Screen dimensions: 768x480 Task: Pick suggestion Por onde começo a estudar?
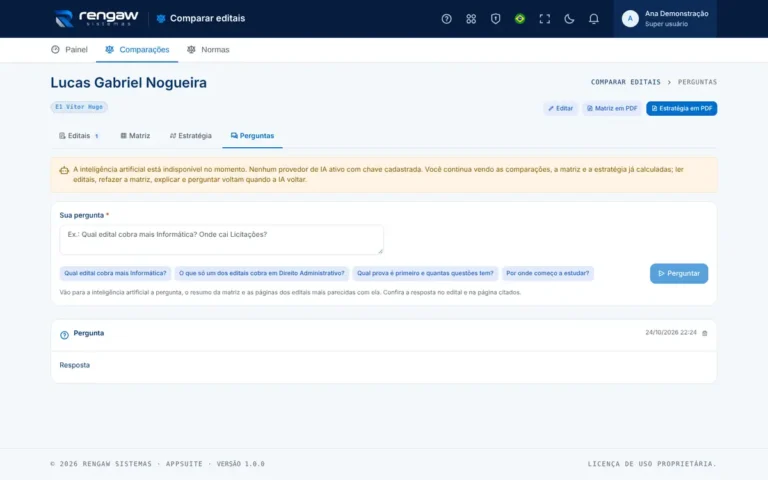pyautogui.click(x=548, y=273)
